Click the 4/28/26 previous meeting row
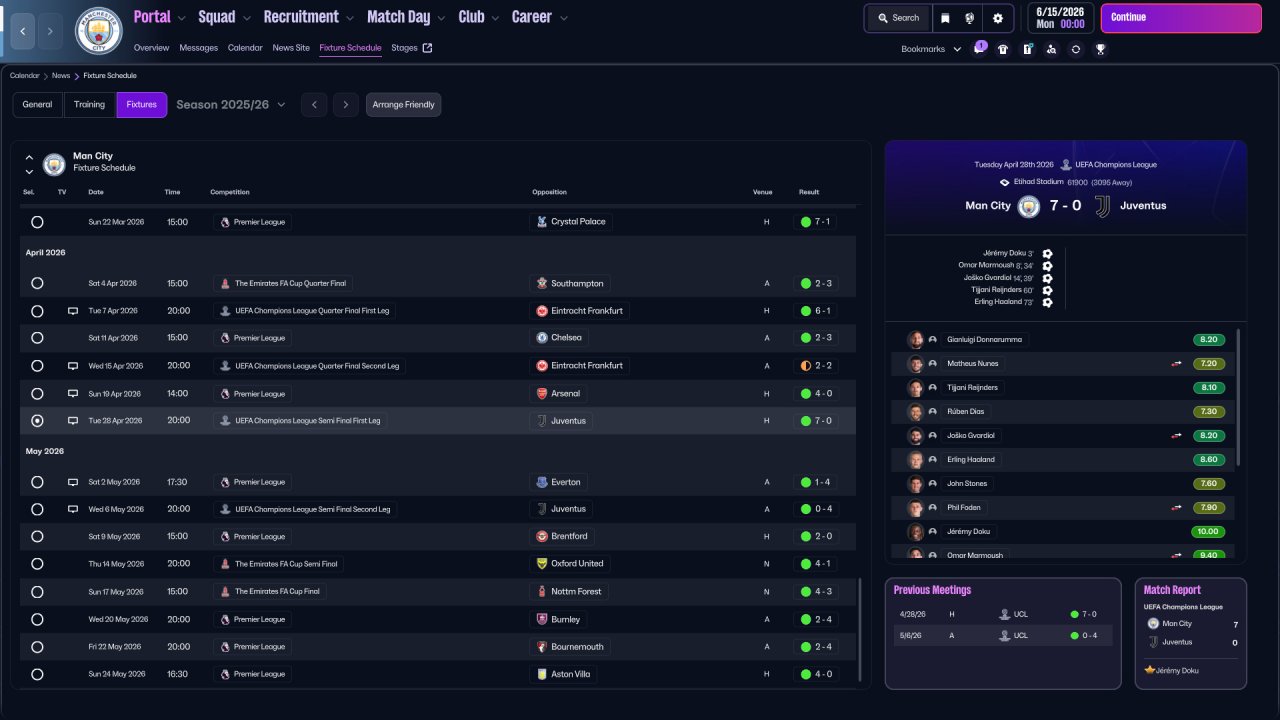 1002,614
